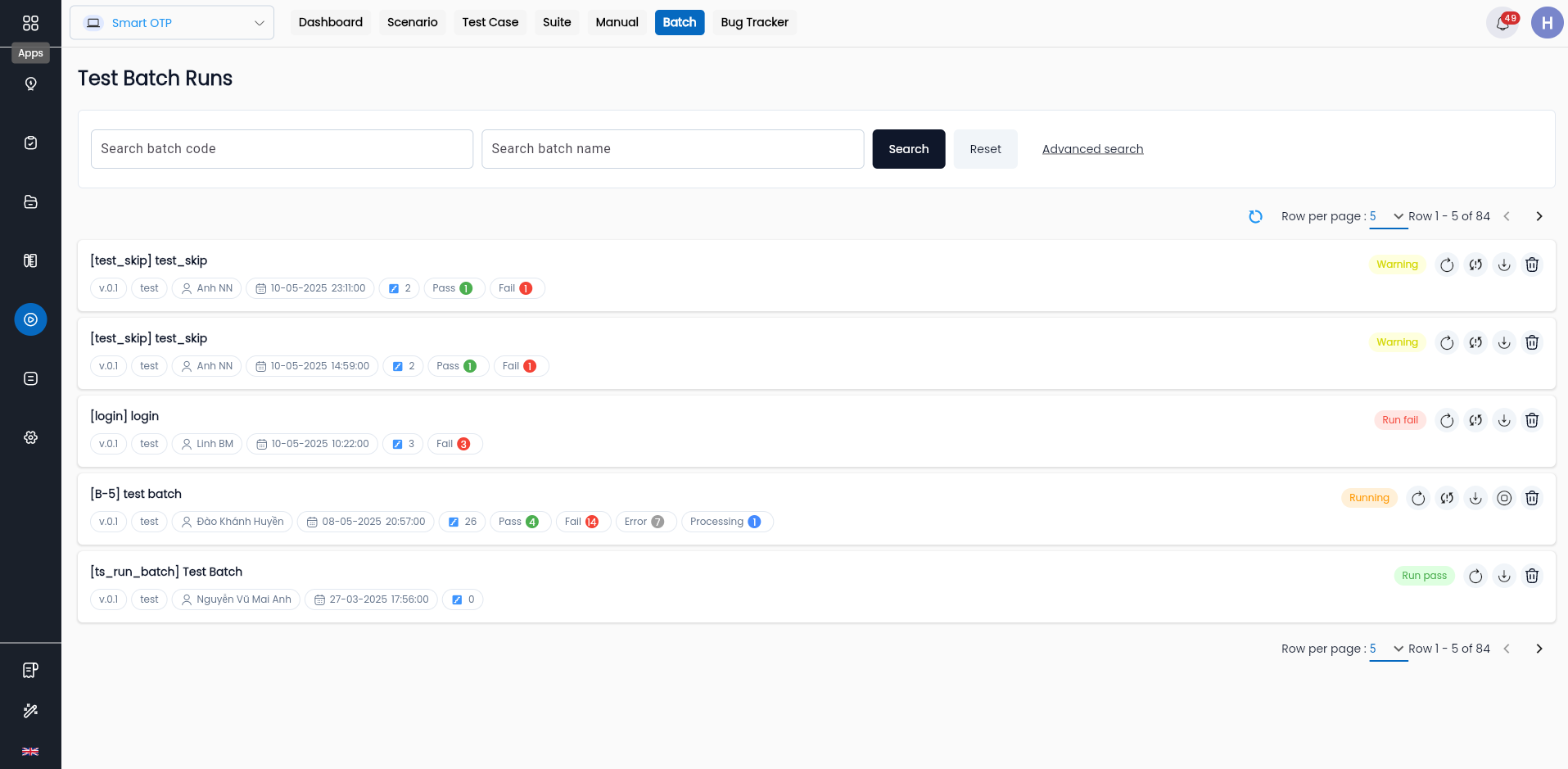Open the Suite tab
This screenshot has width=1568, height=769.
(x=557, y=22)
